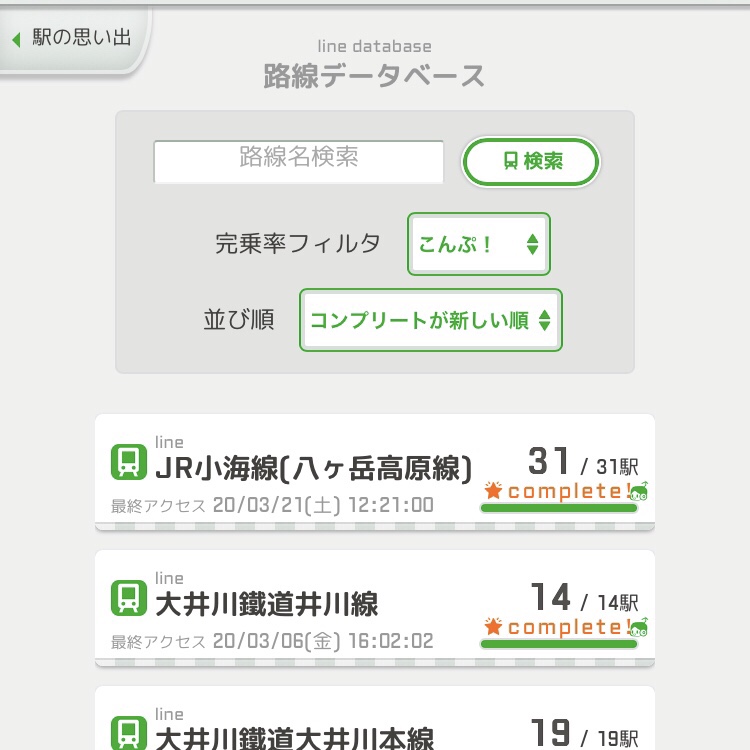Click the orange star on 大井川鐵道井川線 complete badge

(493, 626)
